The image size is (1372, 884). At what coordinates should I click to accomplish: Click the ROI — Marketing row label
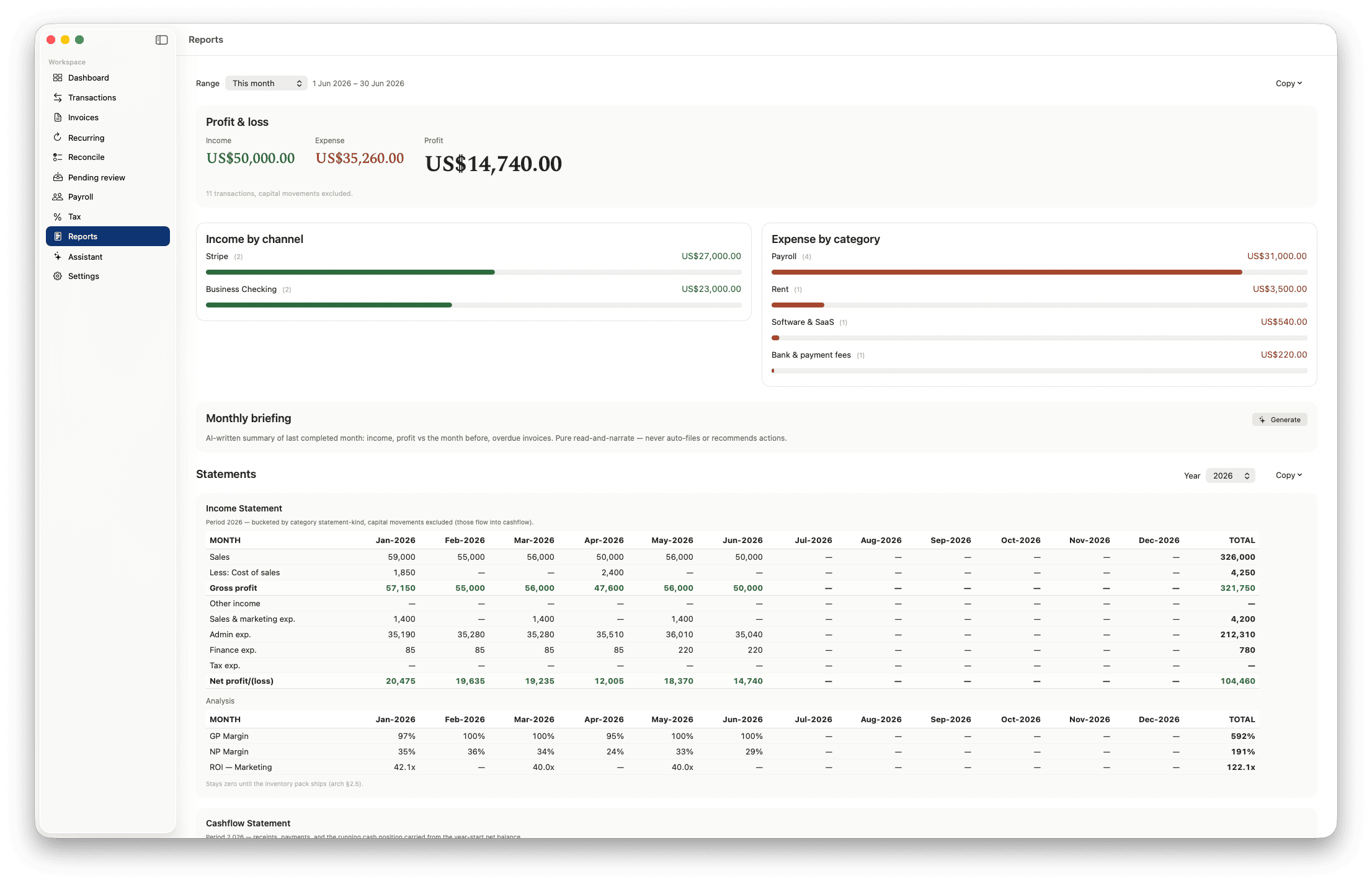(x=241, y=767)
